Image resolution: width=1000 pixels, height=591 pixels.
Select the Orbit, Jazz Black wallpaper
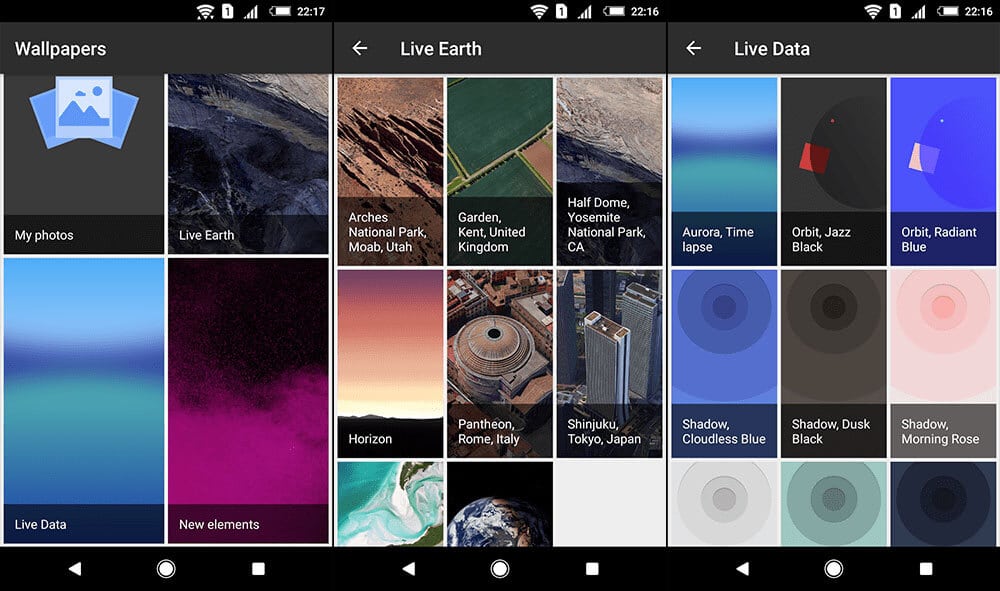834,171
